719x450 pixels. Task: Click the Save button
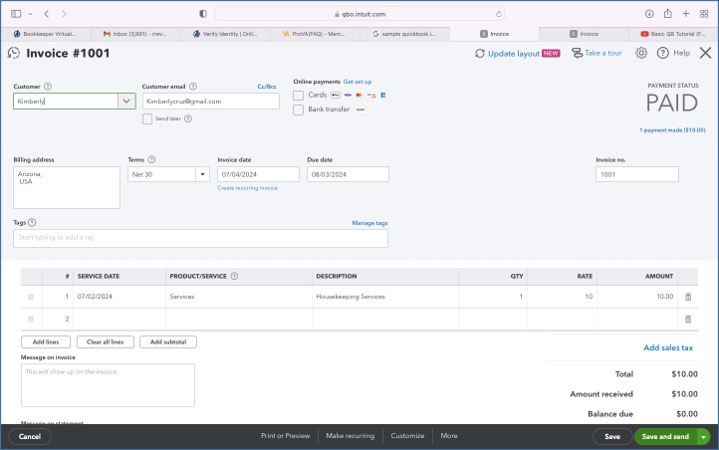point(612,437)
